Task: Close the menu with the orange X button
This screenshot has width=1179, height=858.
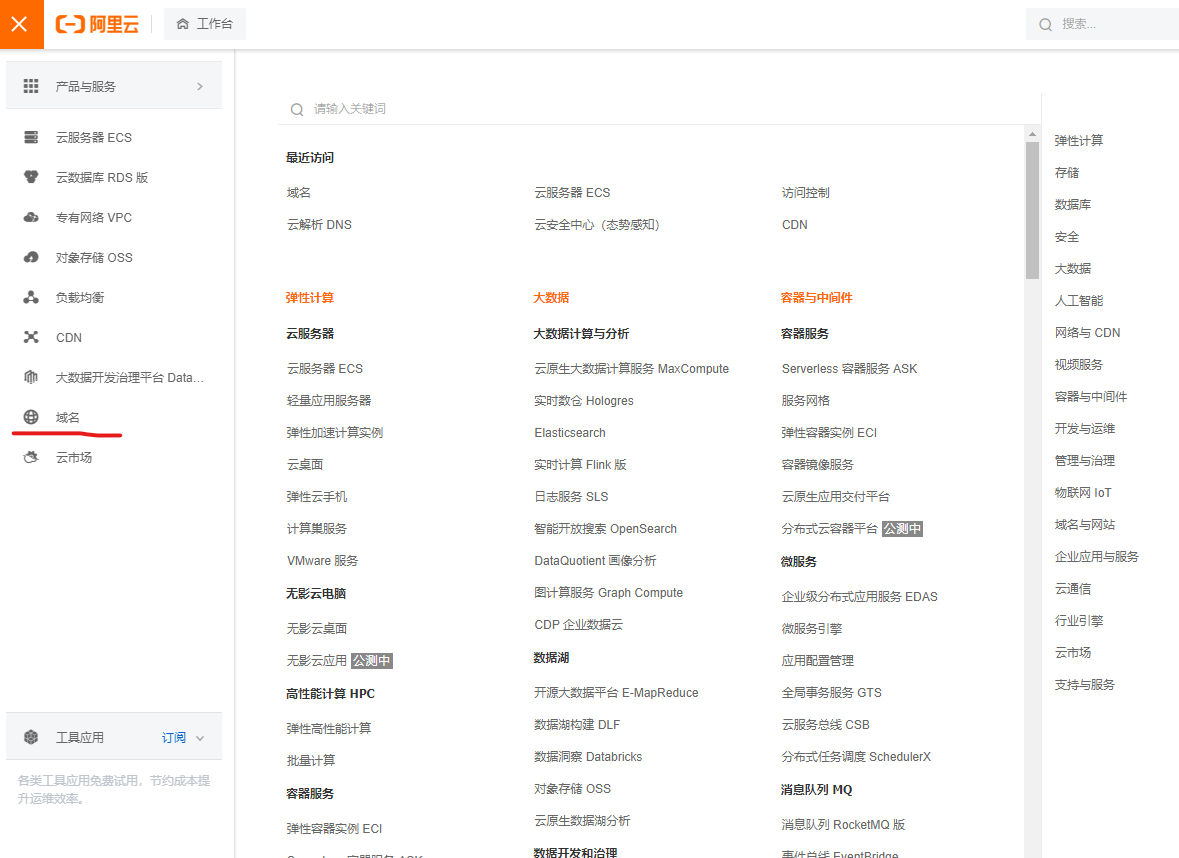Action: [x=21, y=24]
